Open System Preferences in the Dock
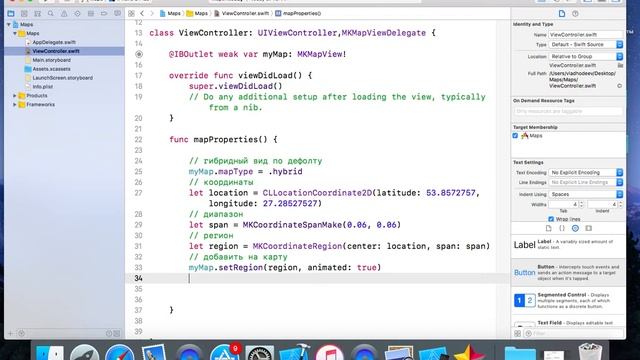Viewport: 640px width, 360px height. point(260,353)
